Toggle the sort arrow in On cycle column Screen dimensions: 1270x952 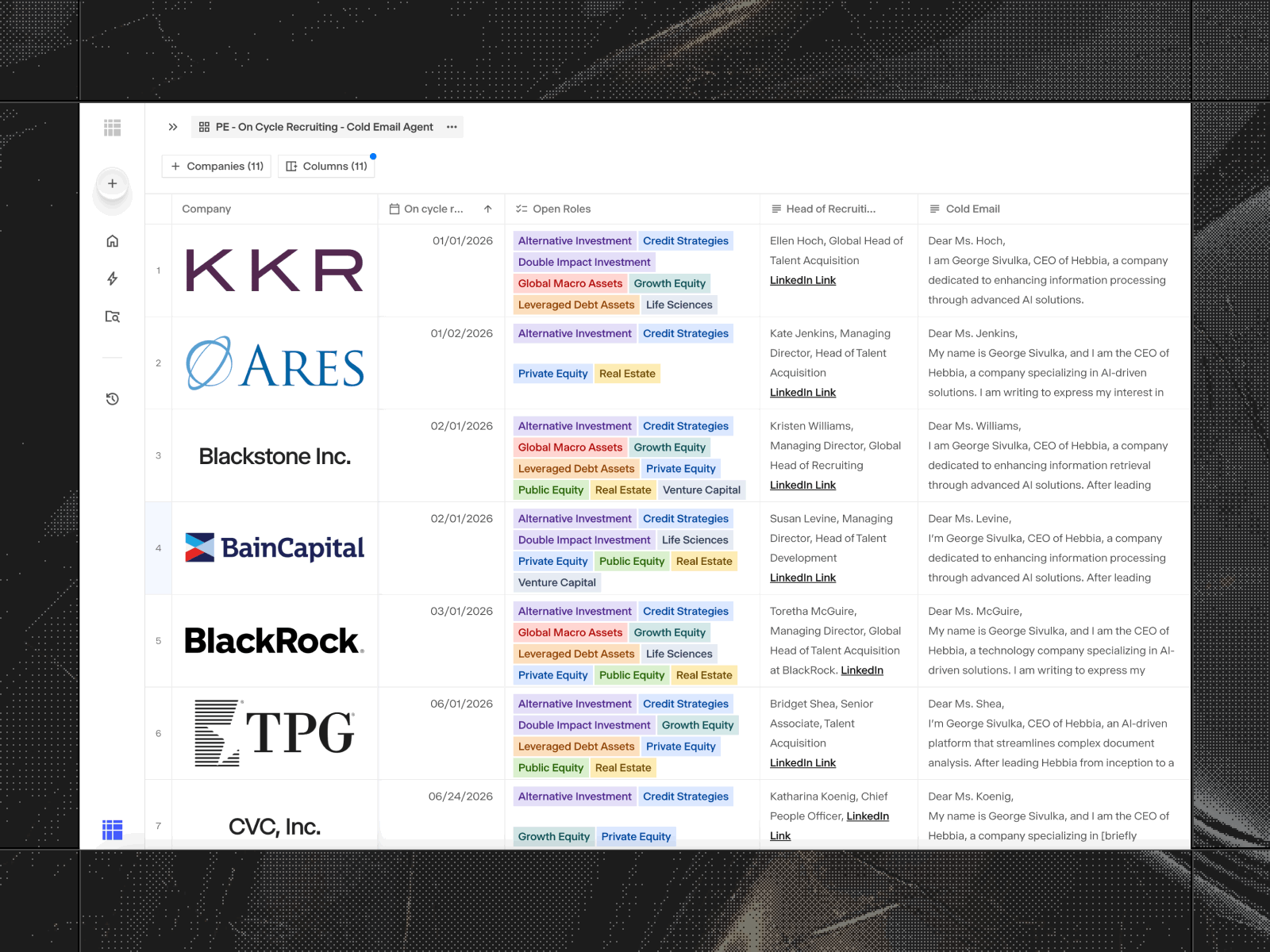tap(488, 209)
